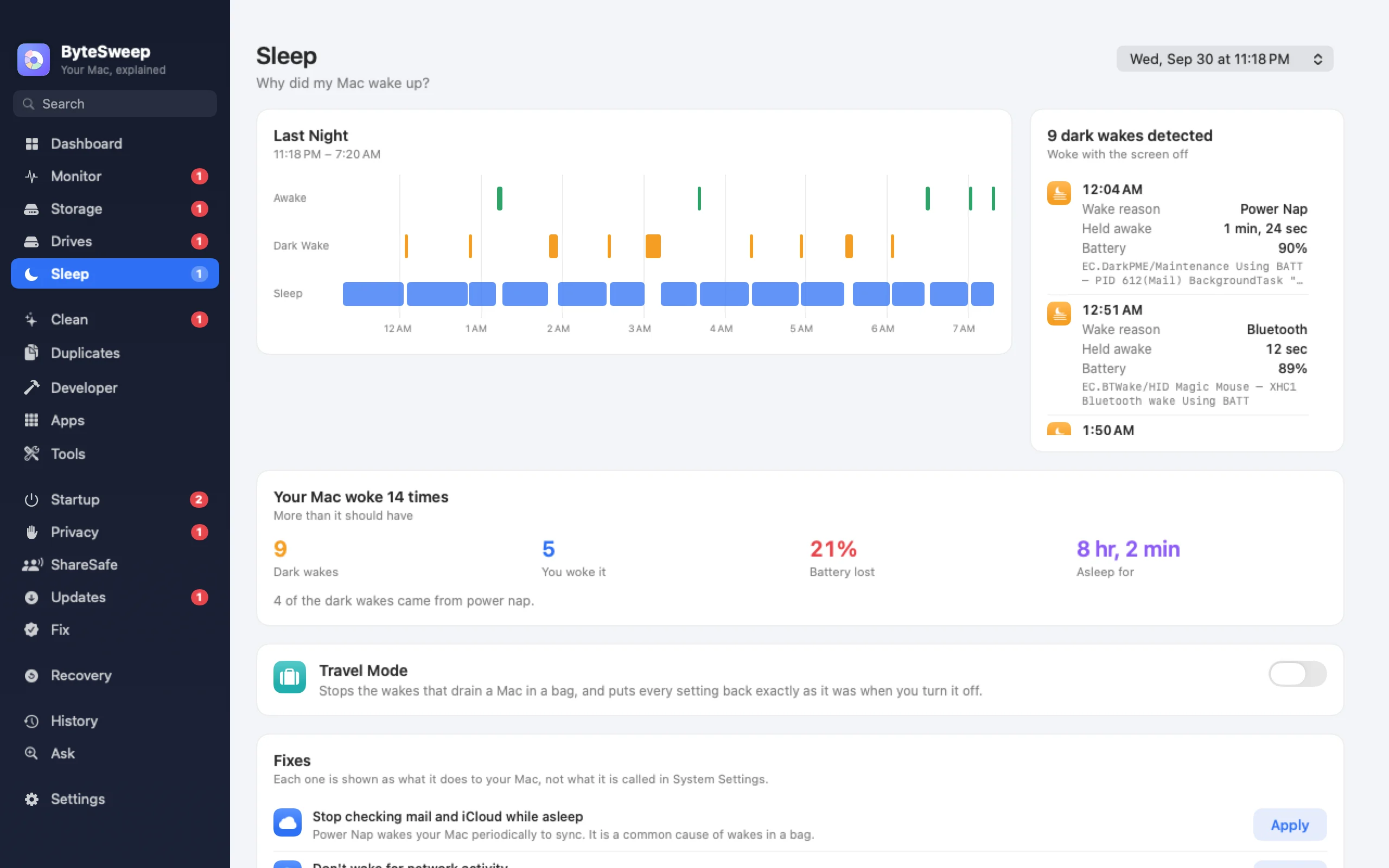Select the Updates download icon
This screenshot has height=868, width=1389.
click(x=31, y=598)
